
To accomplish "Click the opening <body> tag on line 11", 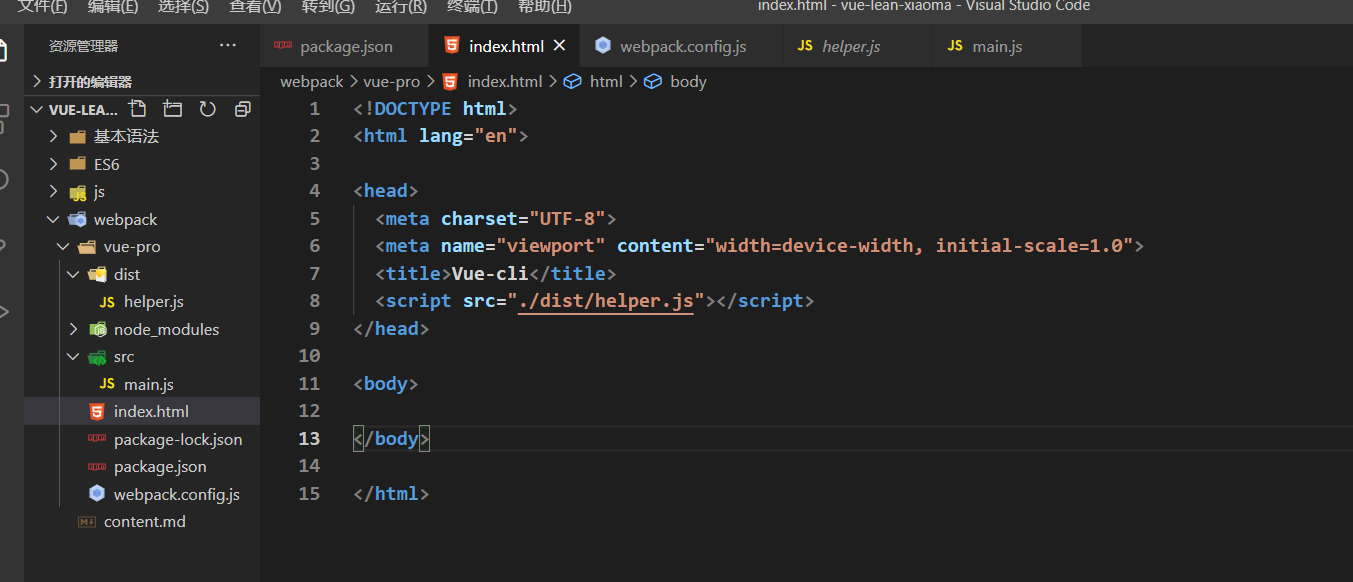I will click(x=386, y=383).
